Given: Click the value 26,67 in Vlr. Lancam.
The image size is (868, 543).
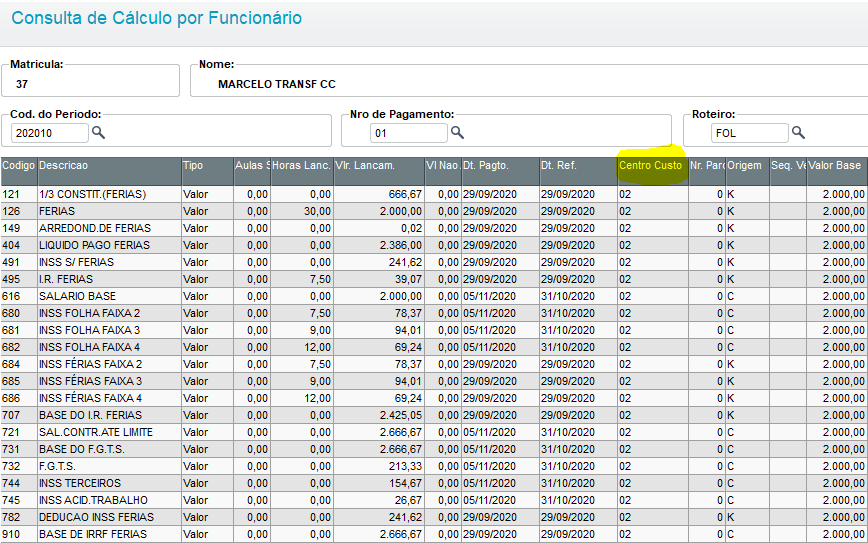Looking at the screenshot, I should pos(408,500).
